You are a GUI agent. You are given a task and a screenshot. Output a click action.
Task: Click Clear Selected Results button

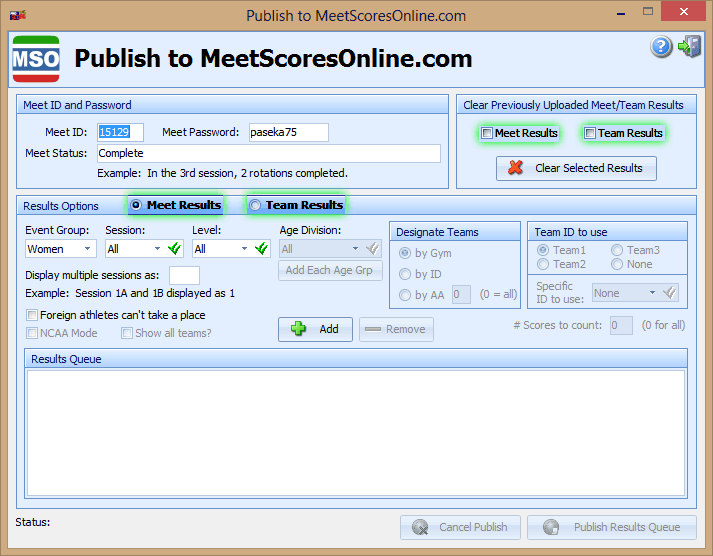pyautogui.click(x=576, y=168)
